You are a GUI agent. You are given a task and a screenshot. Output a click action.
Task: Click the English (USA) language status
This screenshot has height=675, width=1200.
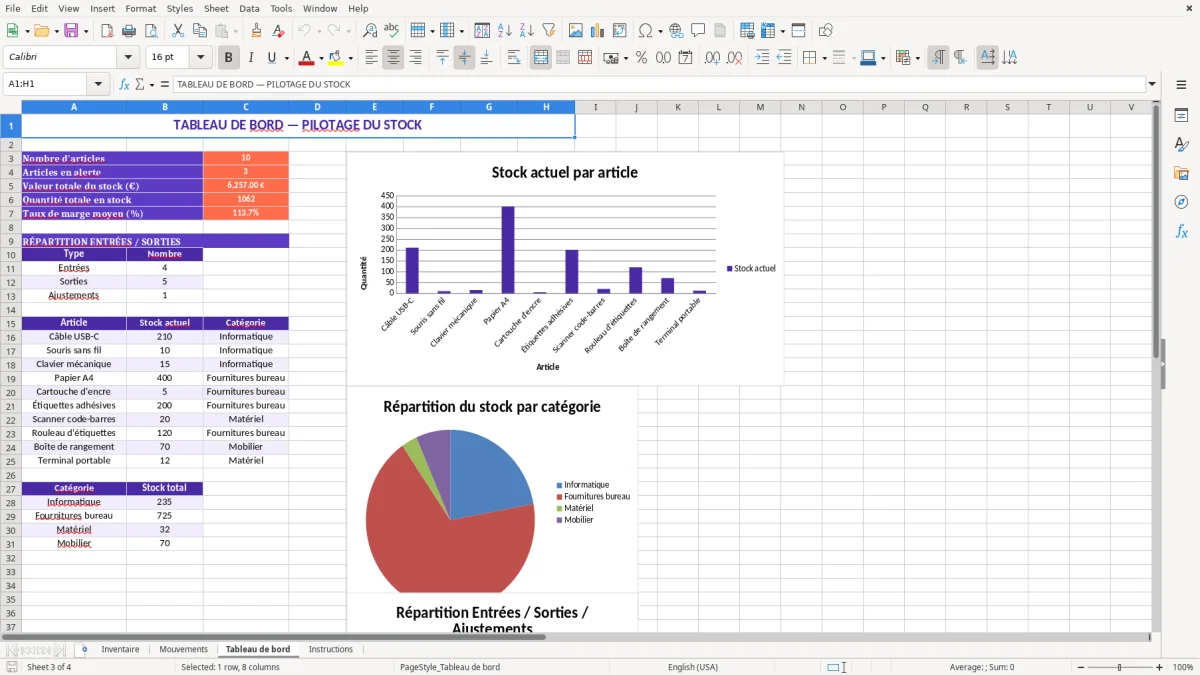click(x=693, y=667)
